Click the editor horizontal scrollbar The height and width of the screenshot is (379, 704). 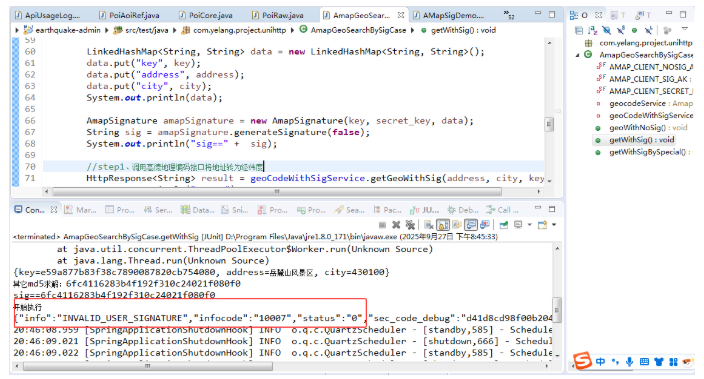(277, 191)
